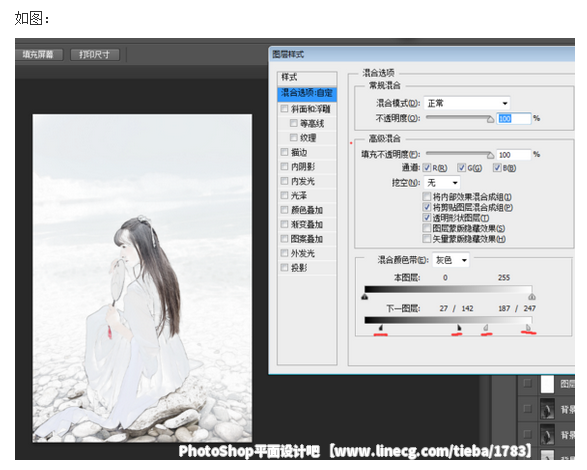Toggle 透明形状图层 checkbox

point(426,218)
